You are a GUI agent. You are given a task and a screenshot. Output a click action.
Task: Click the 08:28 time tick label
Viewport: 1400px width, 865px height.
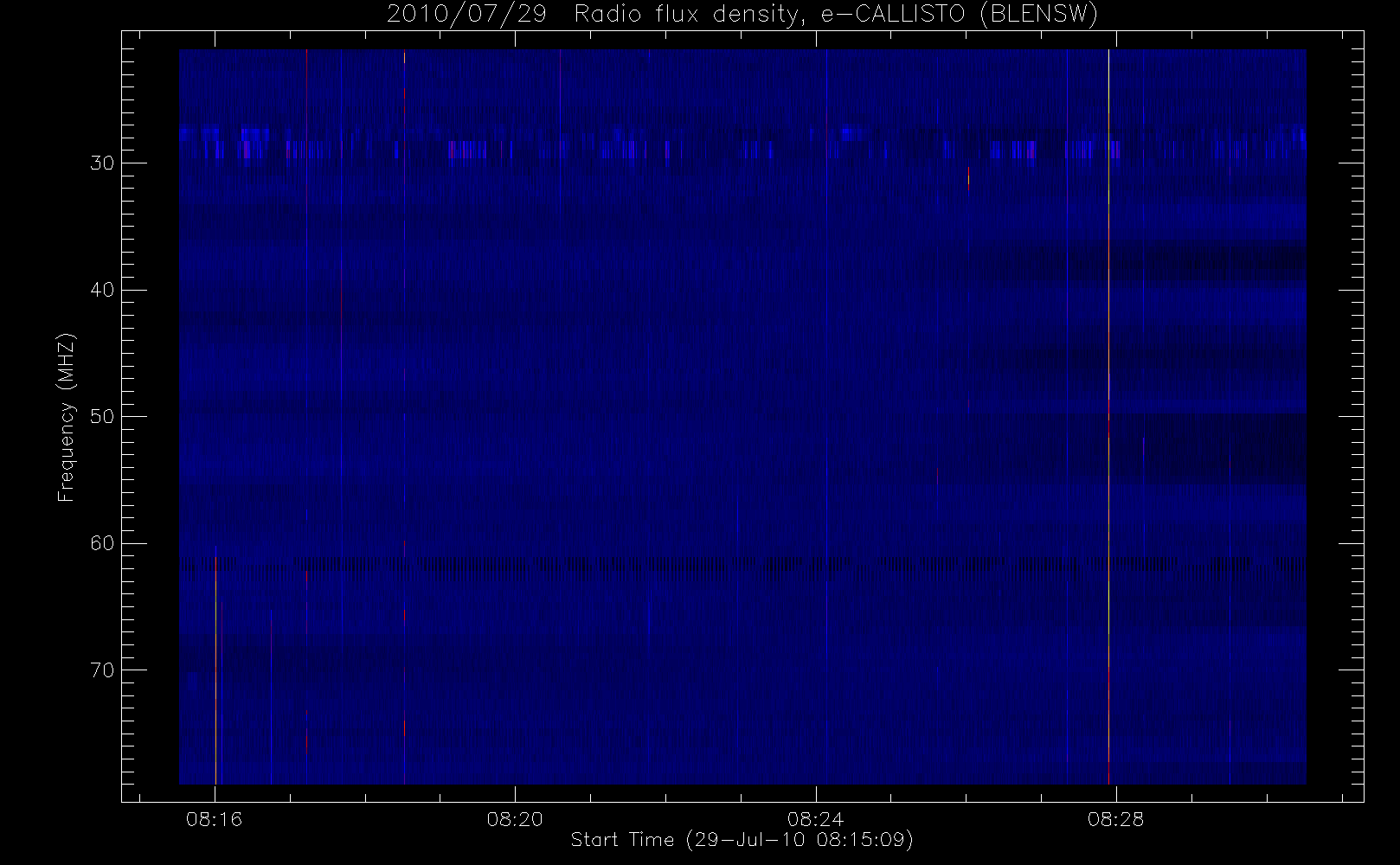(1116, 819)
